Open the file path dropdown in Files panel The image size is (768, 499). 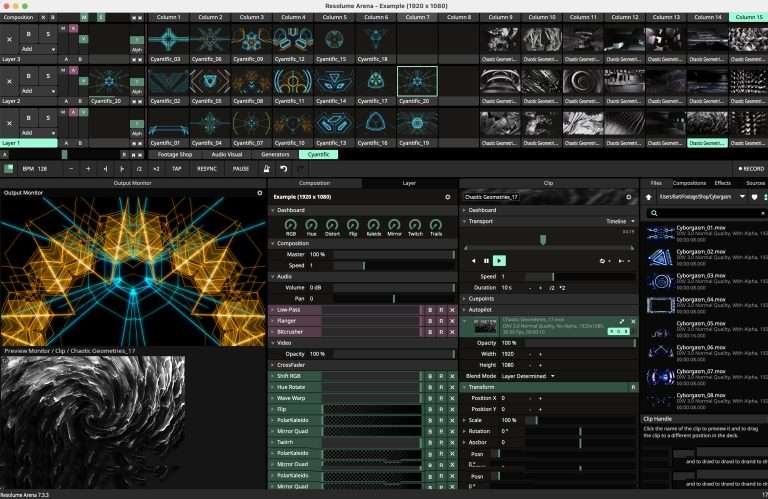pos(742,197)
